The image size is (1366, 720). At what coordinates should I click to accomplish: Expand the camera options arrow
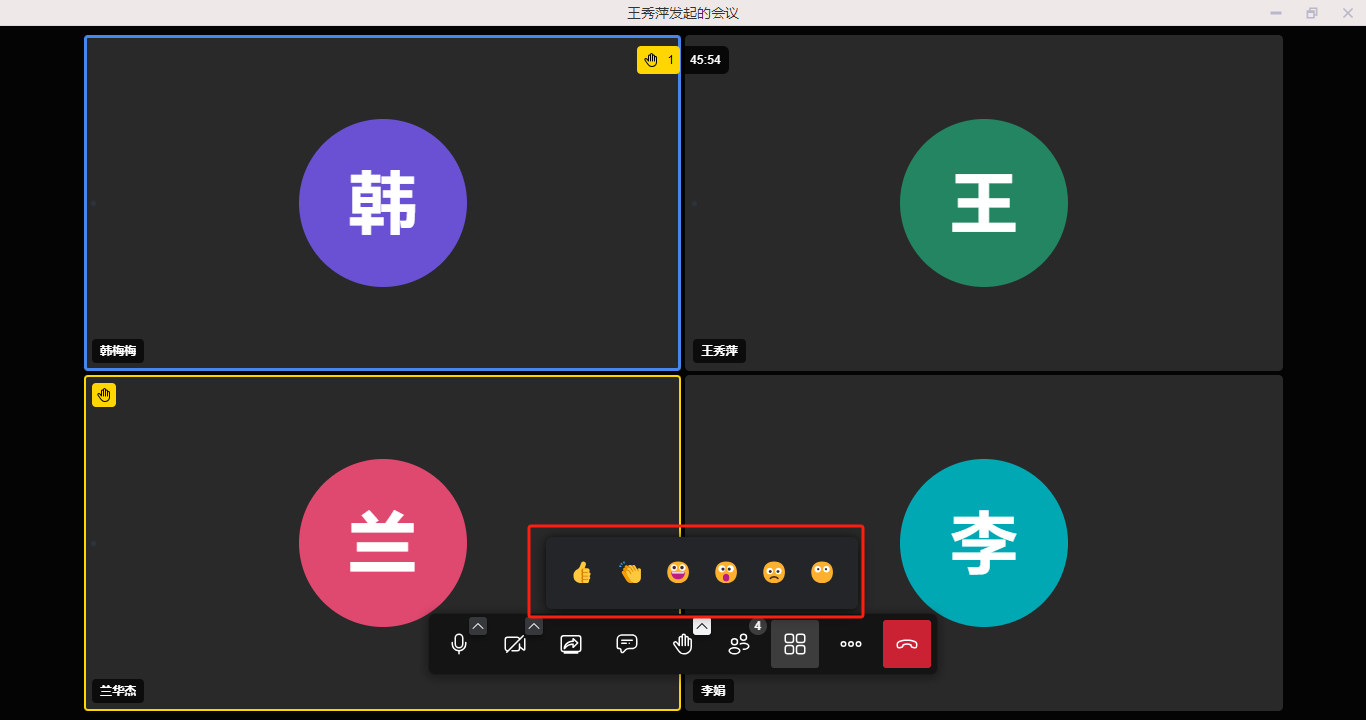pyautogui.click(x=534, y=626)
